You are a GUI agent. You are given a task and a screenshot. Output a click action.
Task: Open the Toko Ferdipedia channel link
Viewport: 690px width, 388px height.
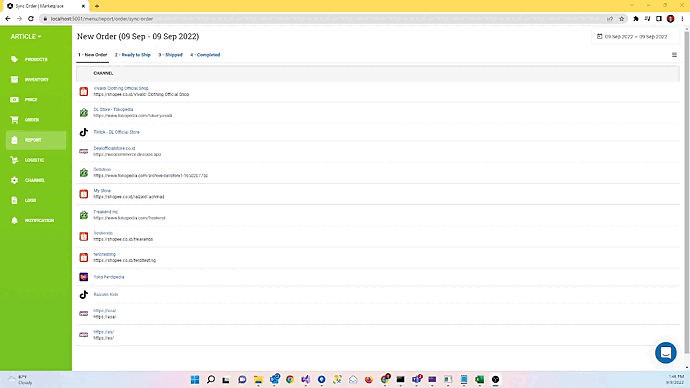109,277
